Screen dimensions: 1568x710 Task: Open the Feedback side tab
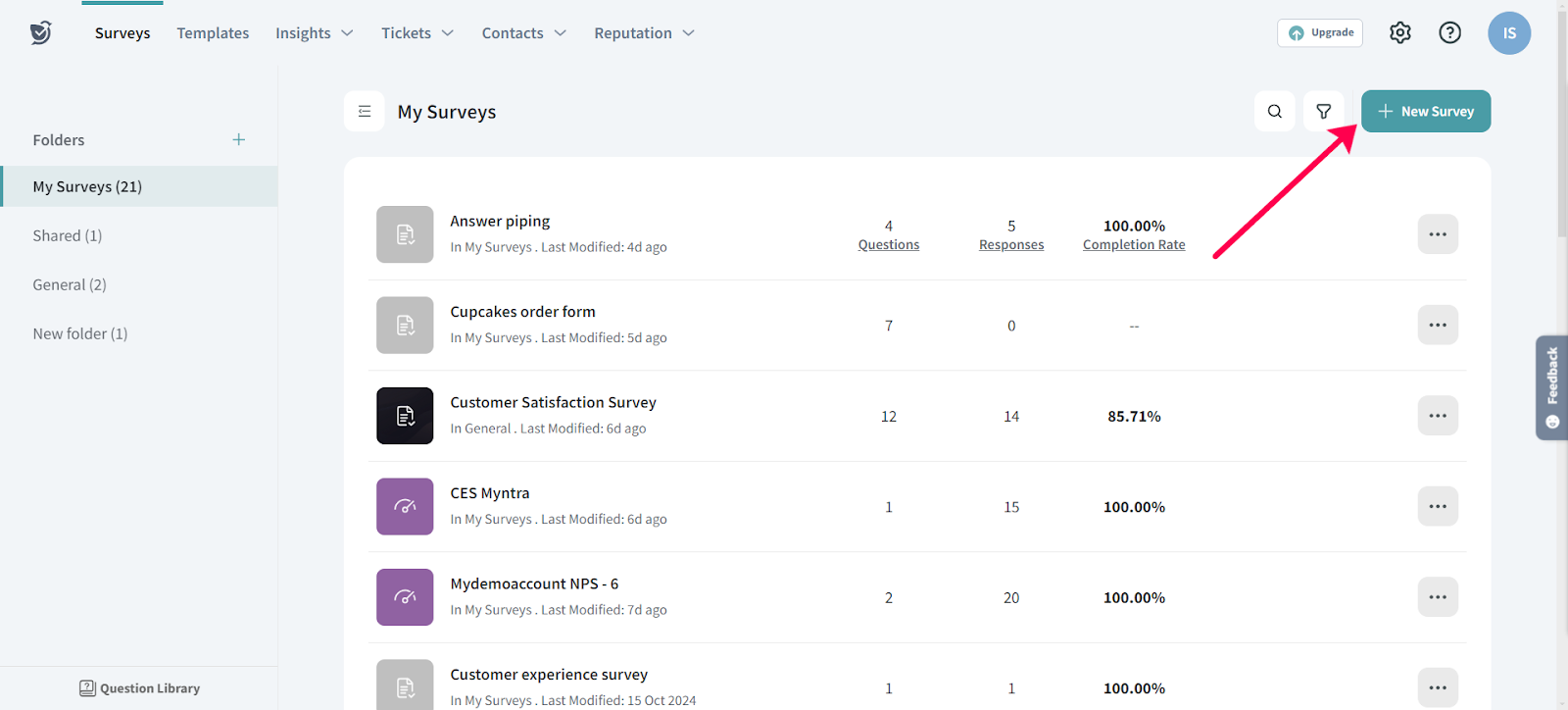(x=1551, y=387)
